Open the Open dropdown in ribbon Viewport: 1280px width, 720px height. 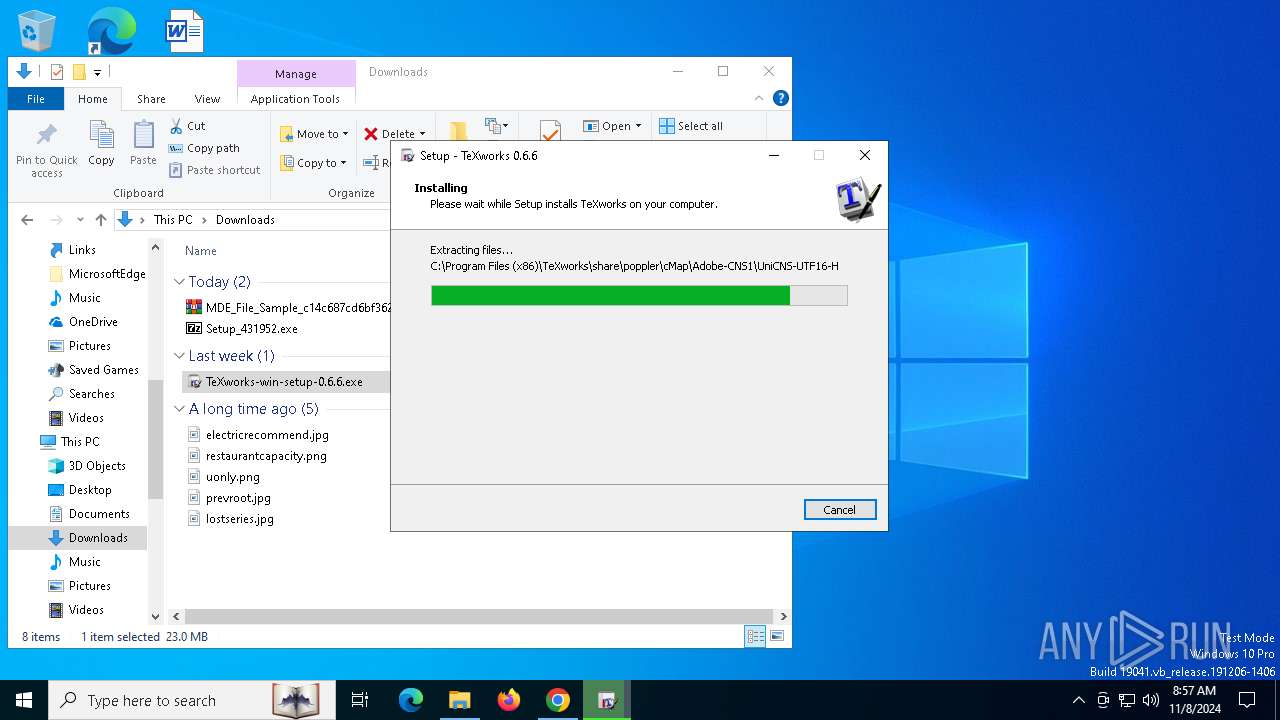tap(612, 126)
